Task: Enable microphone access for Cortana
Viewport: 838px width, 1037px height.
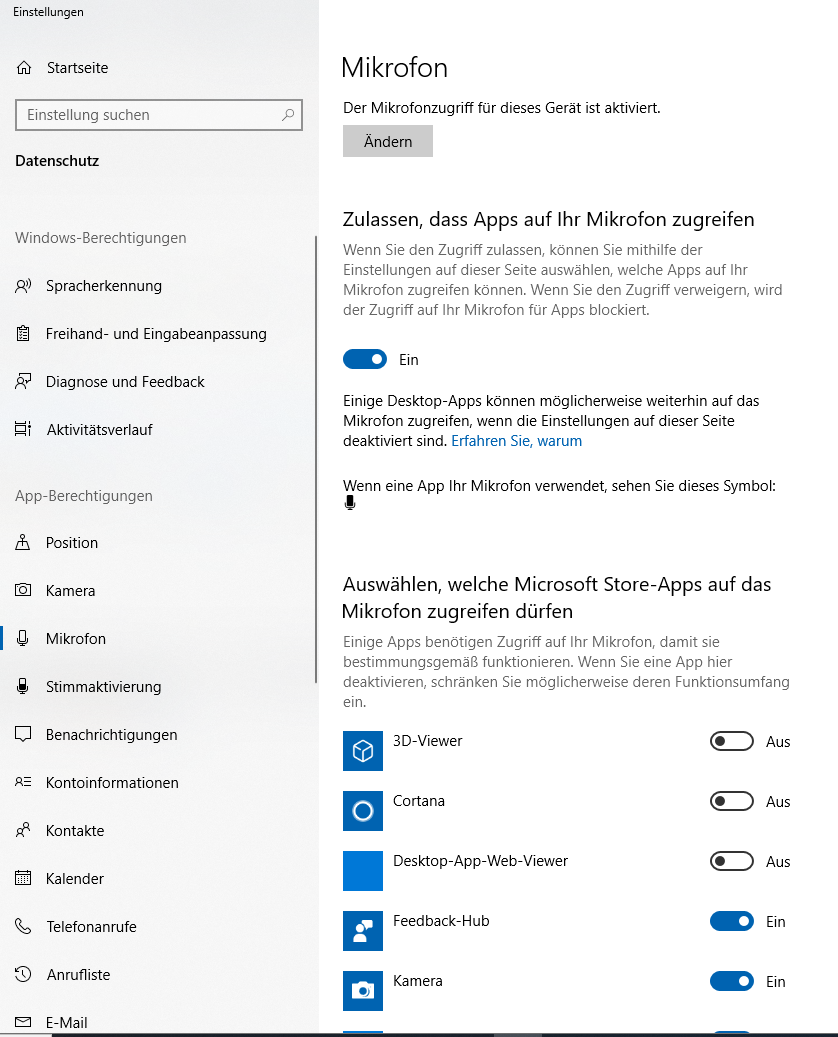Action: coord(732,802)
